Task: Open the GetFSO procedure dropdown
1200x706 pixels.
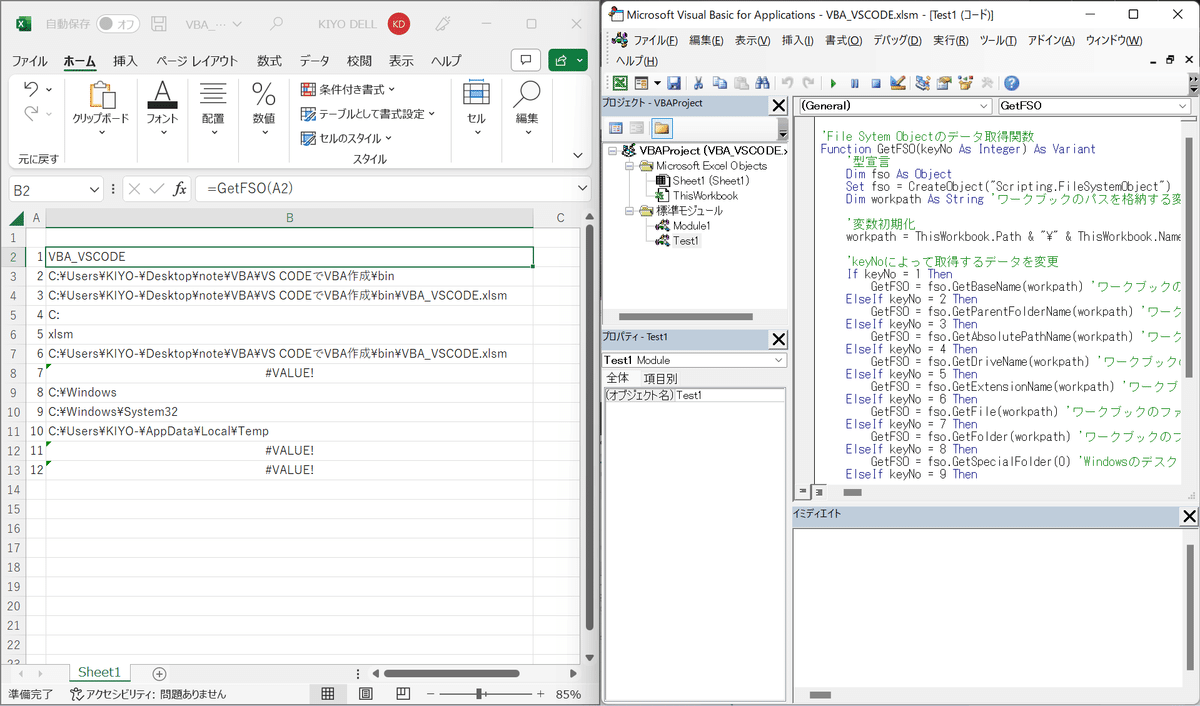Action: pos(1184,105)
